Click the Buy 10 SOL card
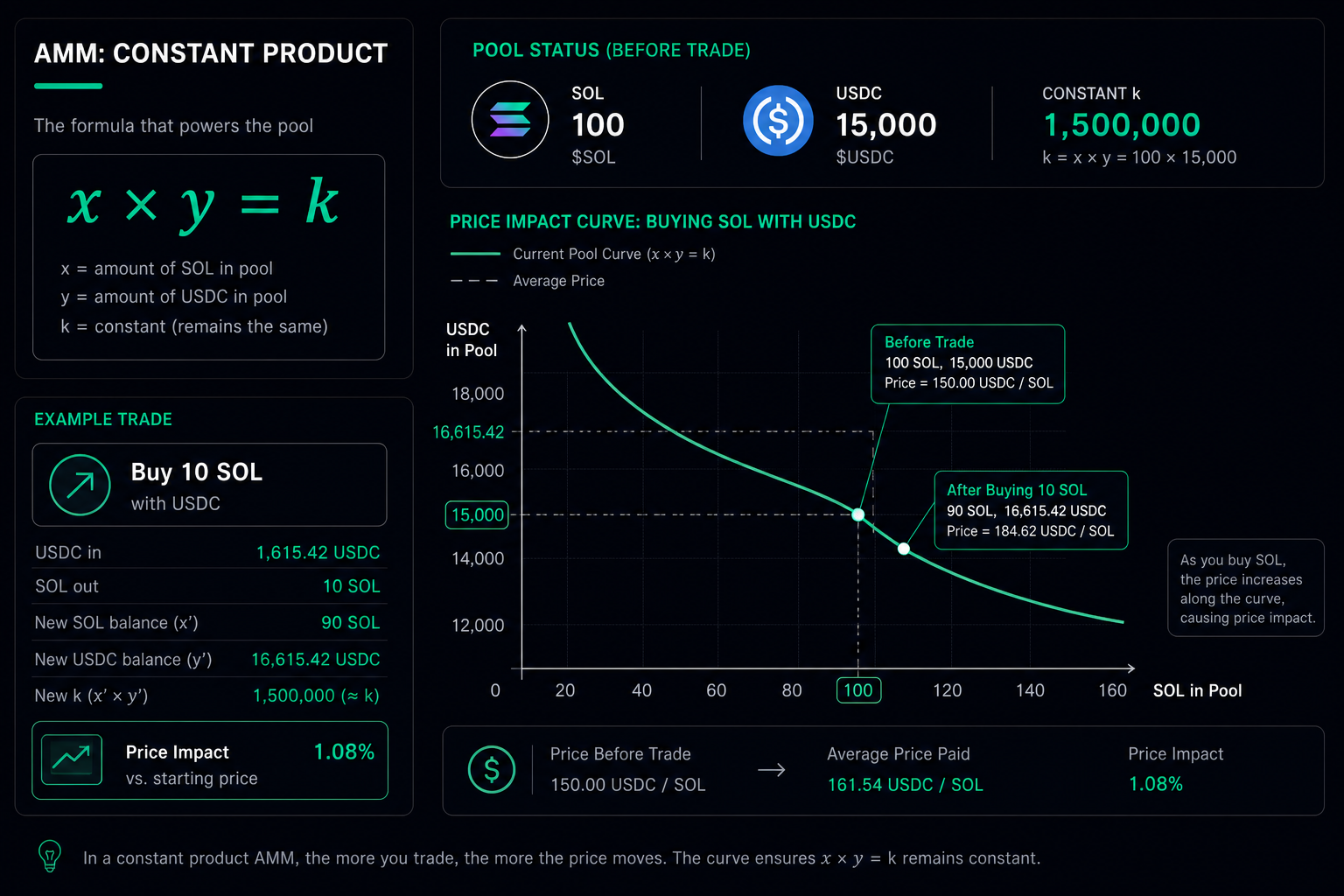Viewport: 1344px width, 896px height. point(209,485)
